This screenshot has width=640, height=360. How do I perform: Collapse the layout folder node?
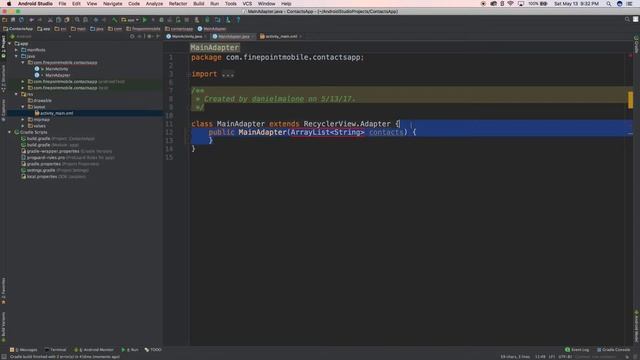point(23,107)
